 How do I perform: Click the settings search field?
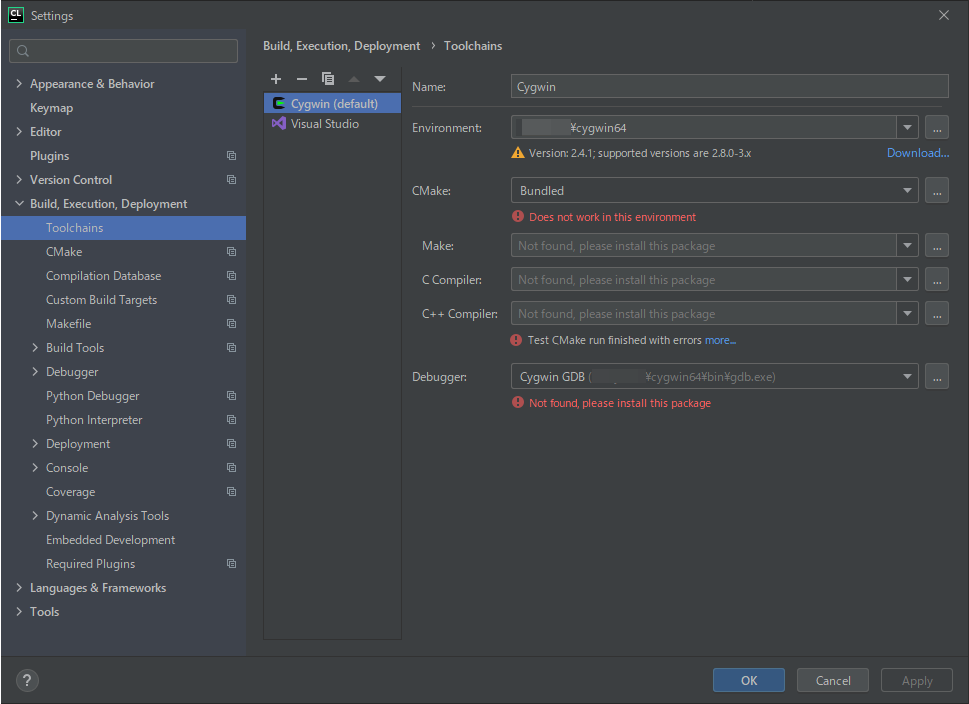pyautogui.click(x=124, y=51)
